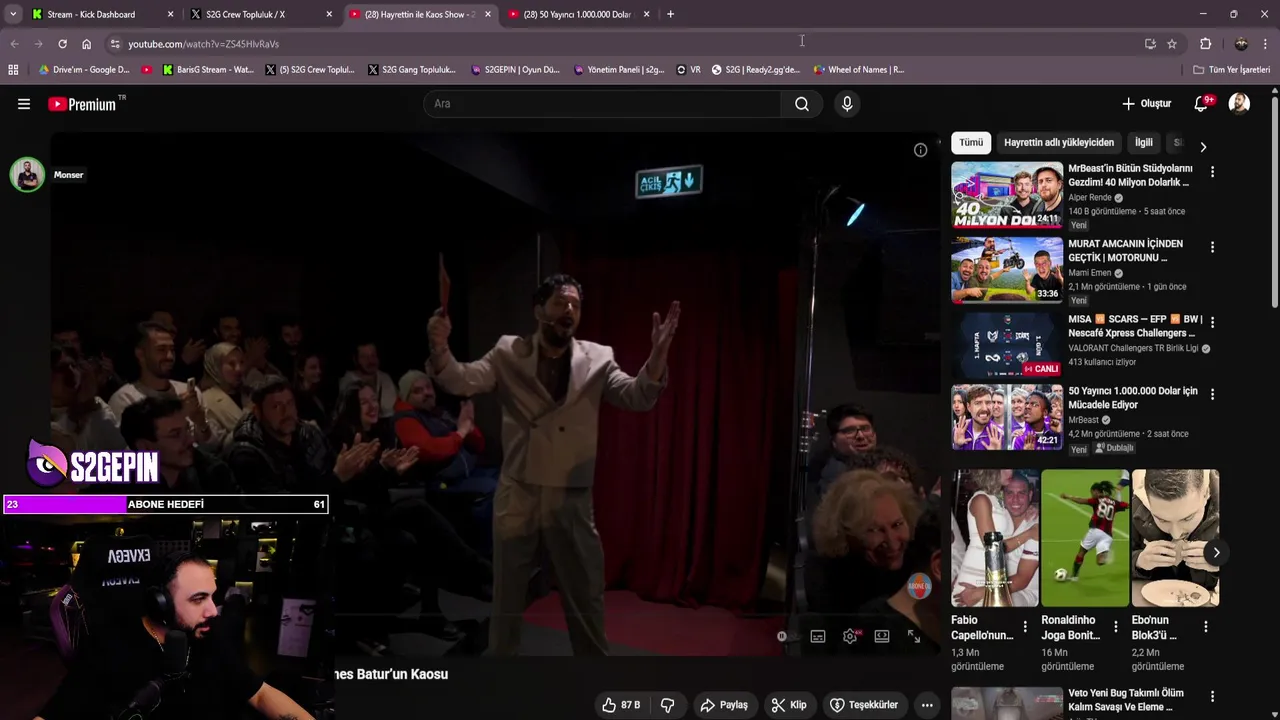Open Wheel of Names bookmark

coord(858,70)
